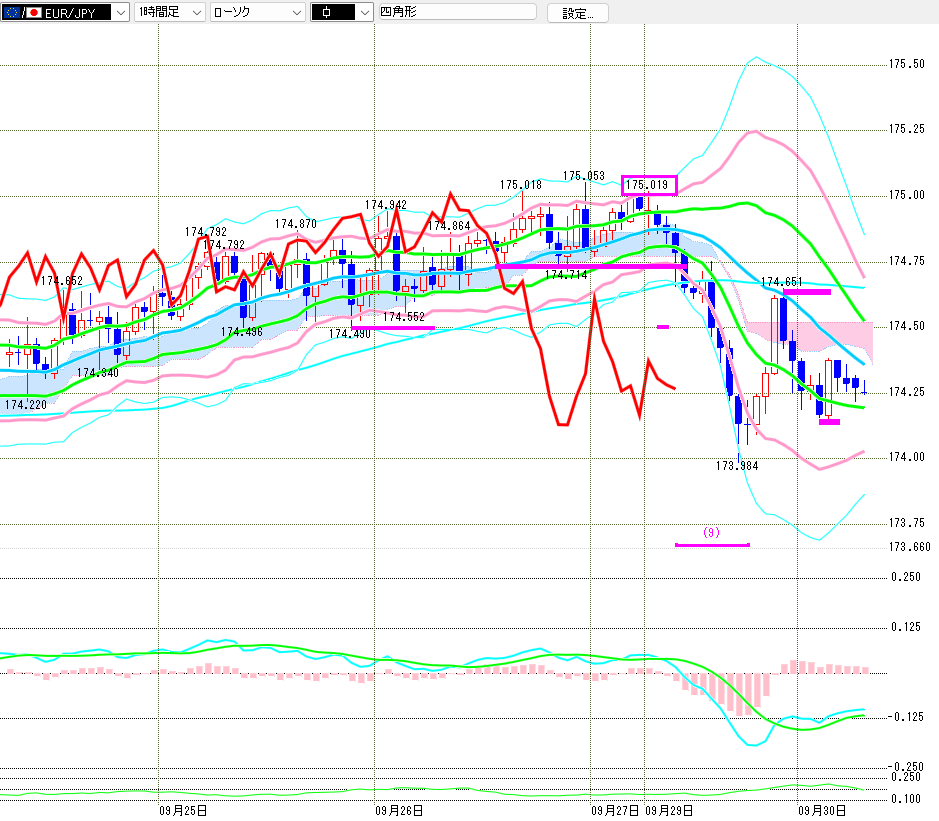
Task: Click the 174.651 price label on chart
Action: coord(782,282)
